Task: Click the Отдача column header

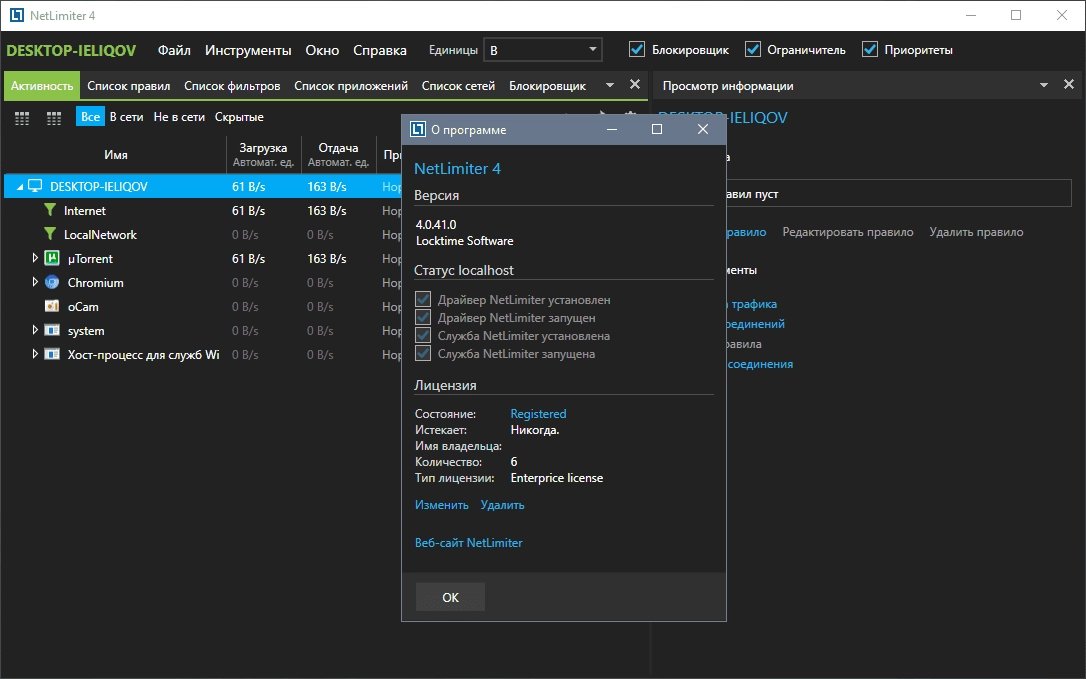Action: coord(338,155)
